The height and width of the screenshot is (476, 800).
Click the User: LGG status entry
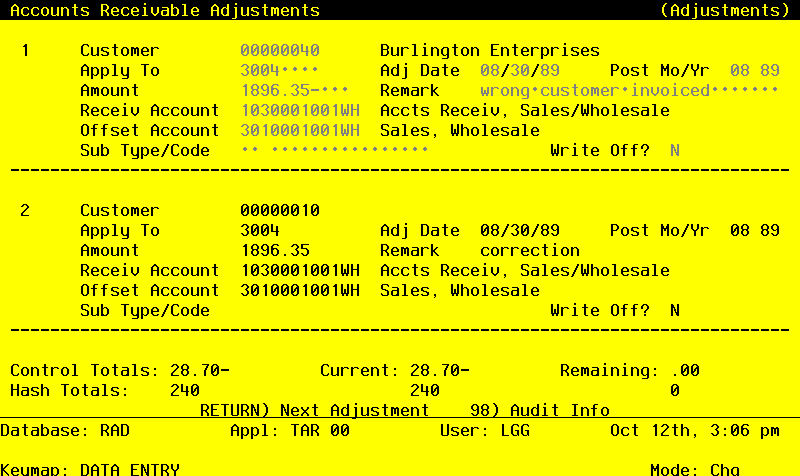click(x=485, y=430)
